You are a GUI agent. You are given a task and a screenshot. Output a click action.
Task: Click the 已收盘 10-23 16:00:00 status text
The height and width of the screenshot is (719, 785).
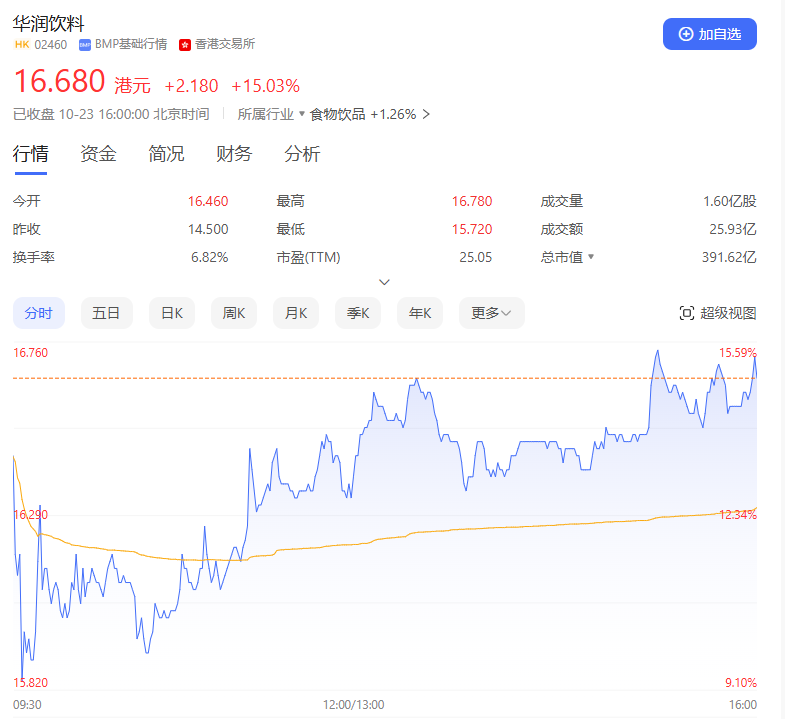coord(111,114)
